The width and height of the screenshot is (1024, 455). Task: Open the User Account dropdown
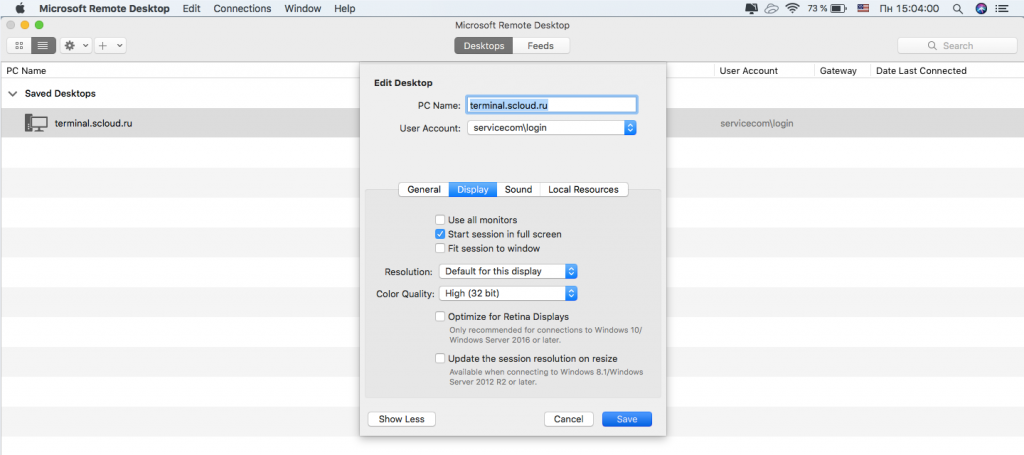pos(552,128)
